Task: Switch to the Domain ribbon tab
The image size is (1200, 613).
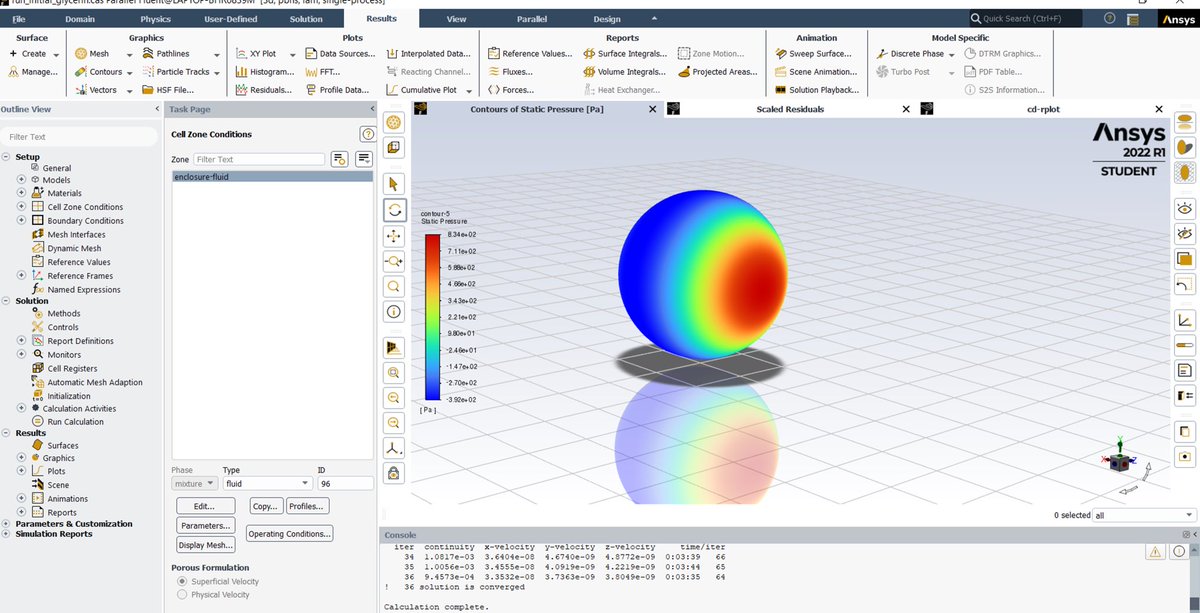Action: pos(80,19)
